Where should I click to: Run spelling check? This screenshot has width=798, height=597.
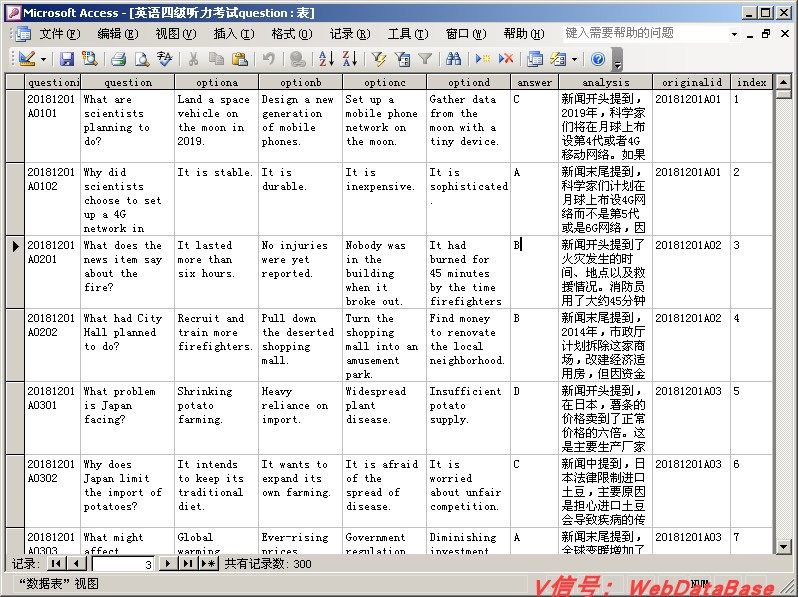(164, 59)
